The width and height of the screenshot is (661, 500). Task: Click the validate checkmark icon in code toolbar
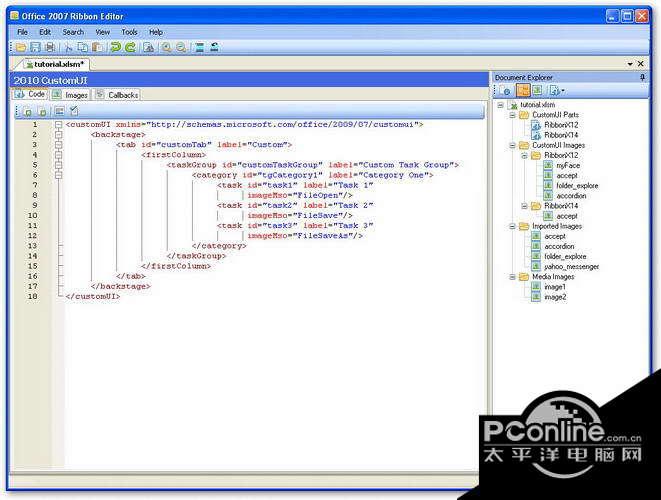74,111
